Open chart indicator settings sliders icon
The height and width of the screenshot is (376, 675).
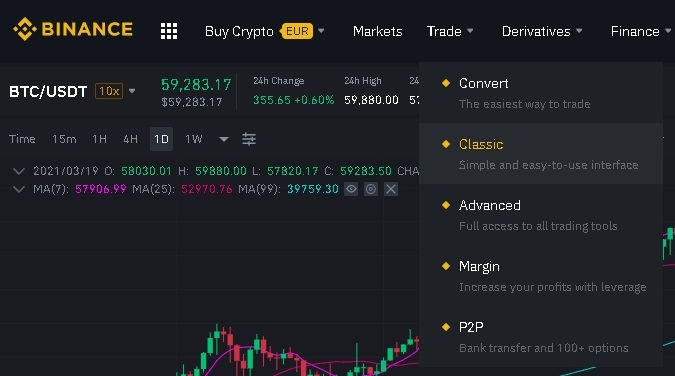pyautogui.click(x=249, y=139)
